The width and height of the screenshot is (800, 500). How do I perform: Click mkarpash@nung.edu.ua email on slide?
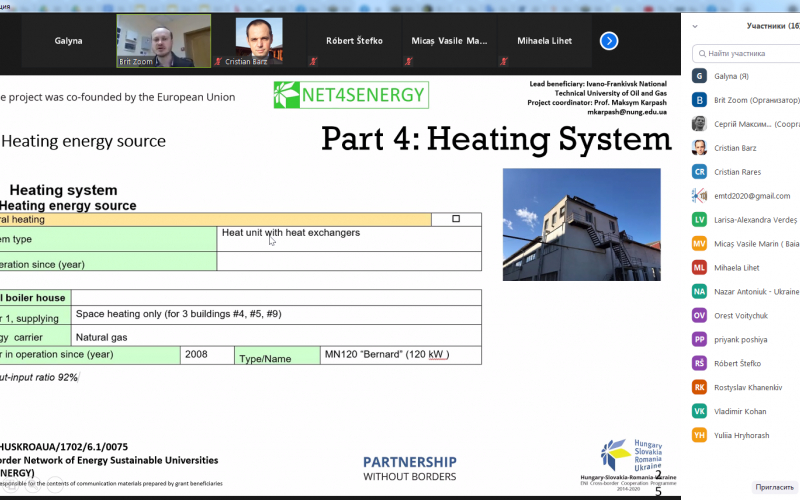(627, 112)
